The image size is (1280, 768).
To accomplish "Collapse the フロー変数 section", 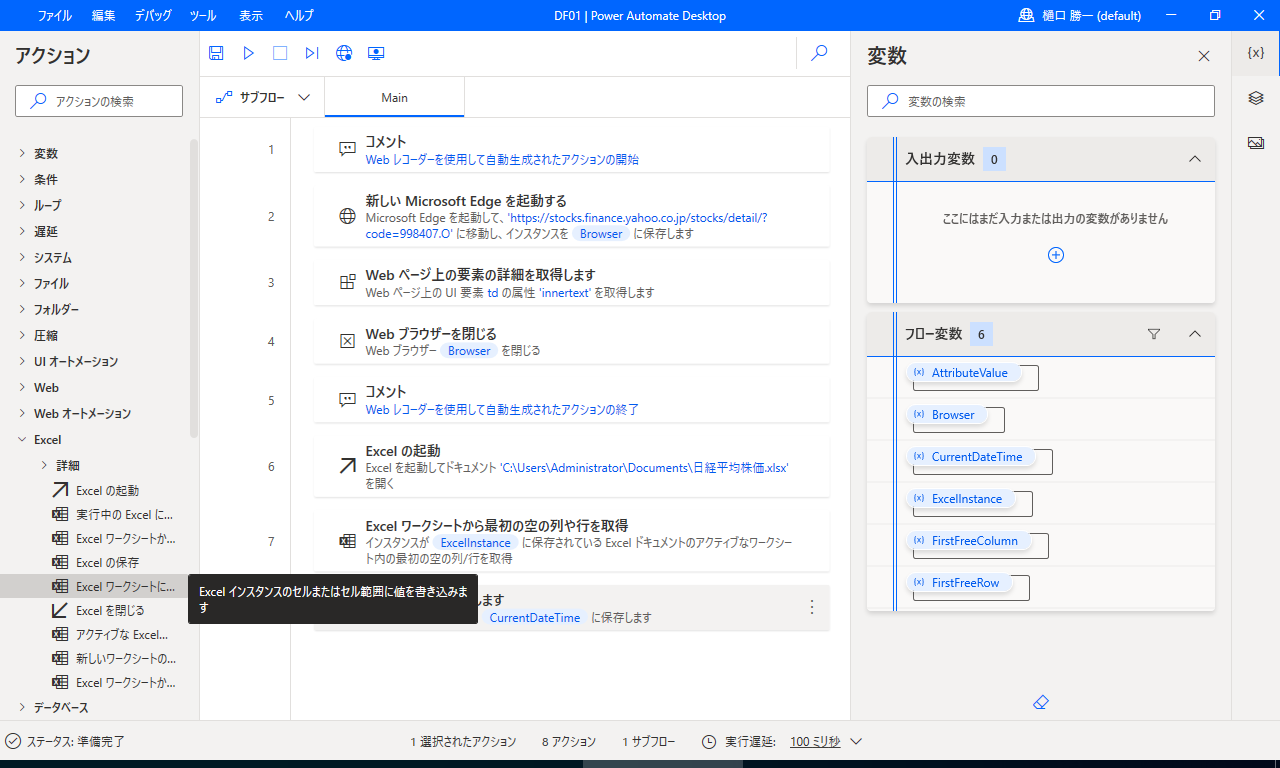I will click(x=1194, y=334).
